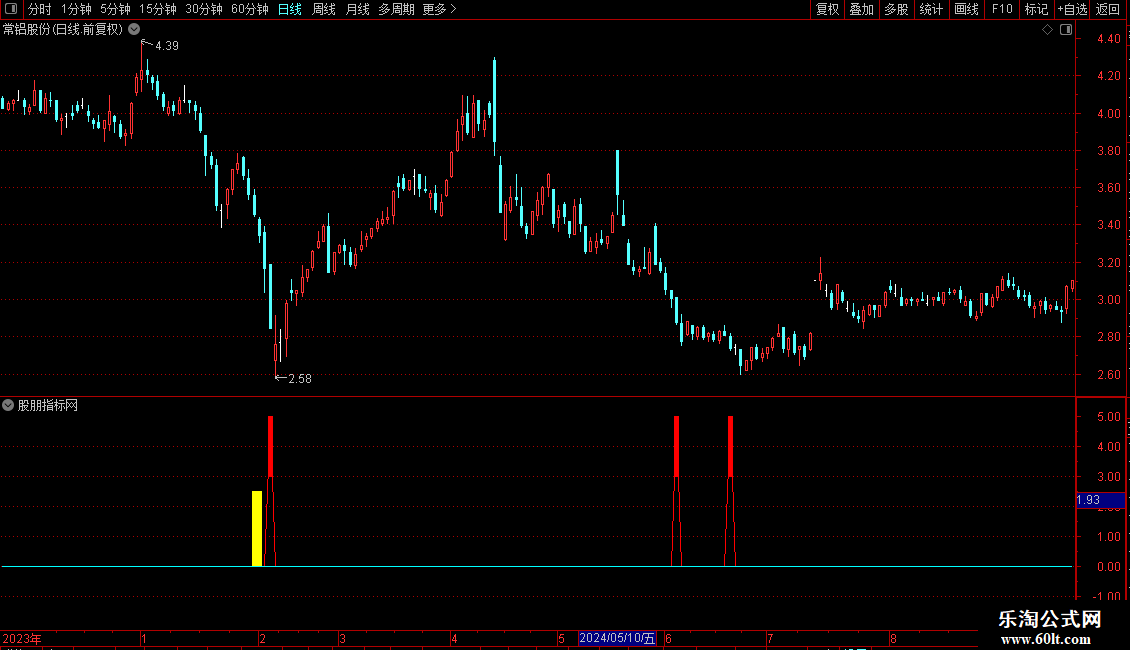Open 股朋指标网 indicator dropdown arrow

[8, 406]
